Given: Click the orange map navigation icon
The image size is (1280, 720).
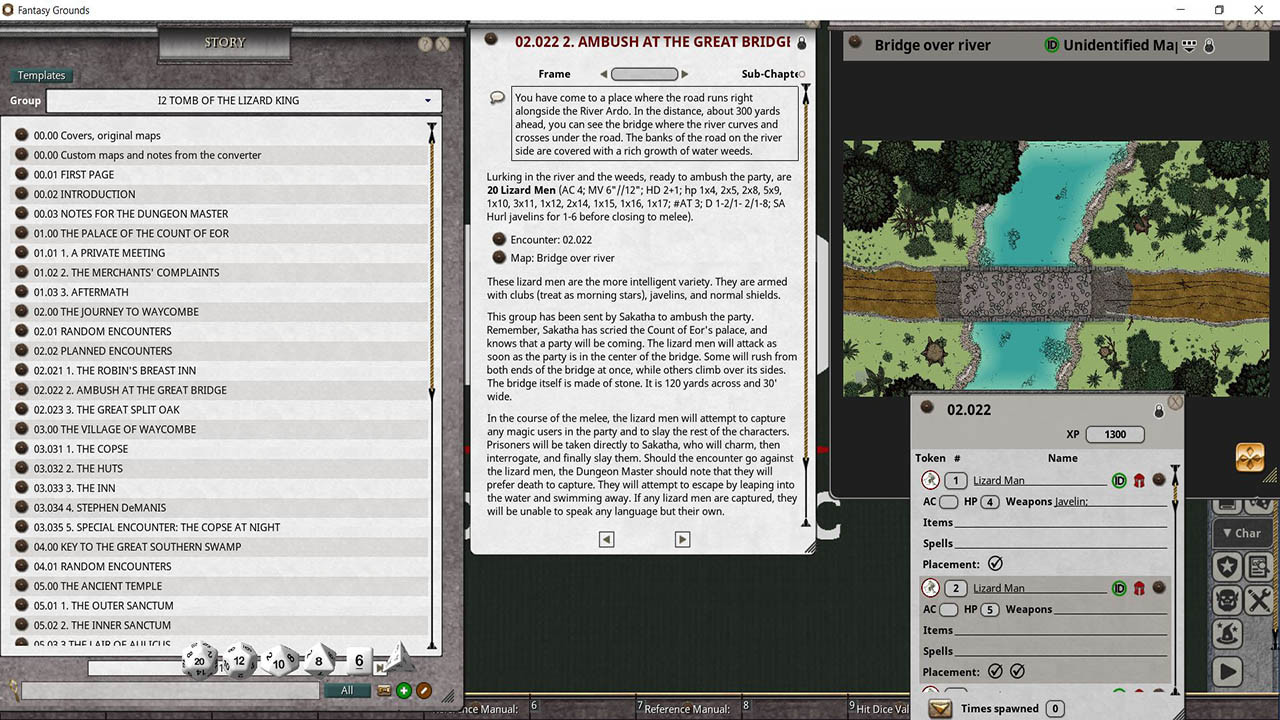Looking at the screenshot, I should point(1250,457).
